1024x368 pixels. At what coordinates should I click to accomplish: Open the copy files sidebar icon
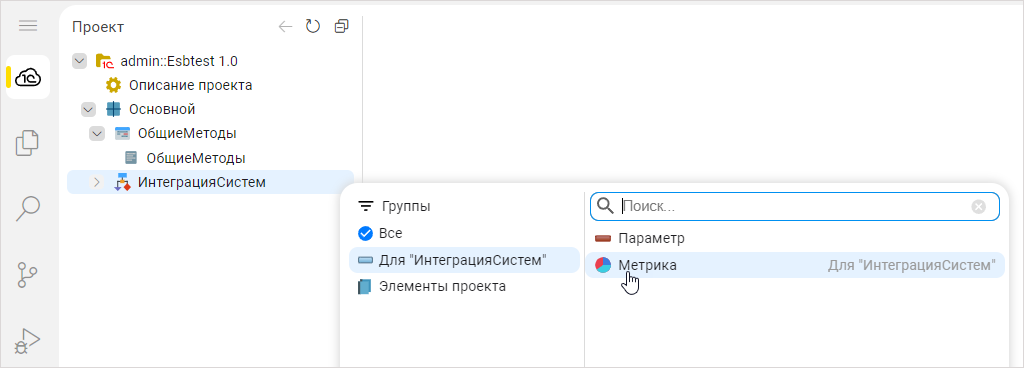[28, 143]
